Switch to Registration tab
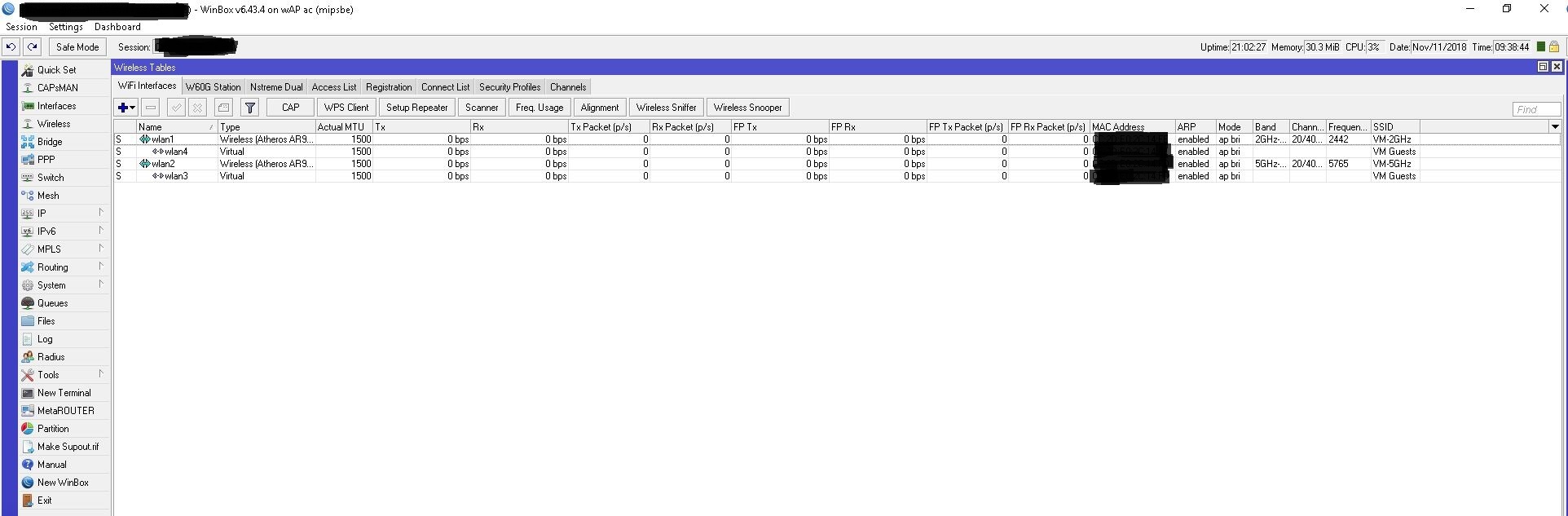Viewport: 1568px width, 516px height. [x=389, y=87]
